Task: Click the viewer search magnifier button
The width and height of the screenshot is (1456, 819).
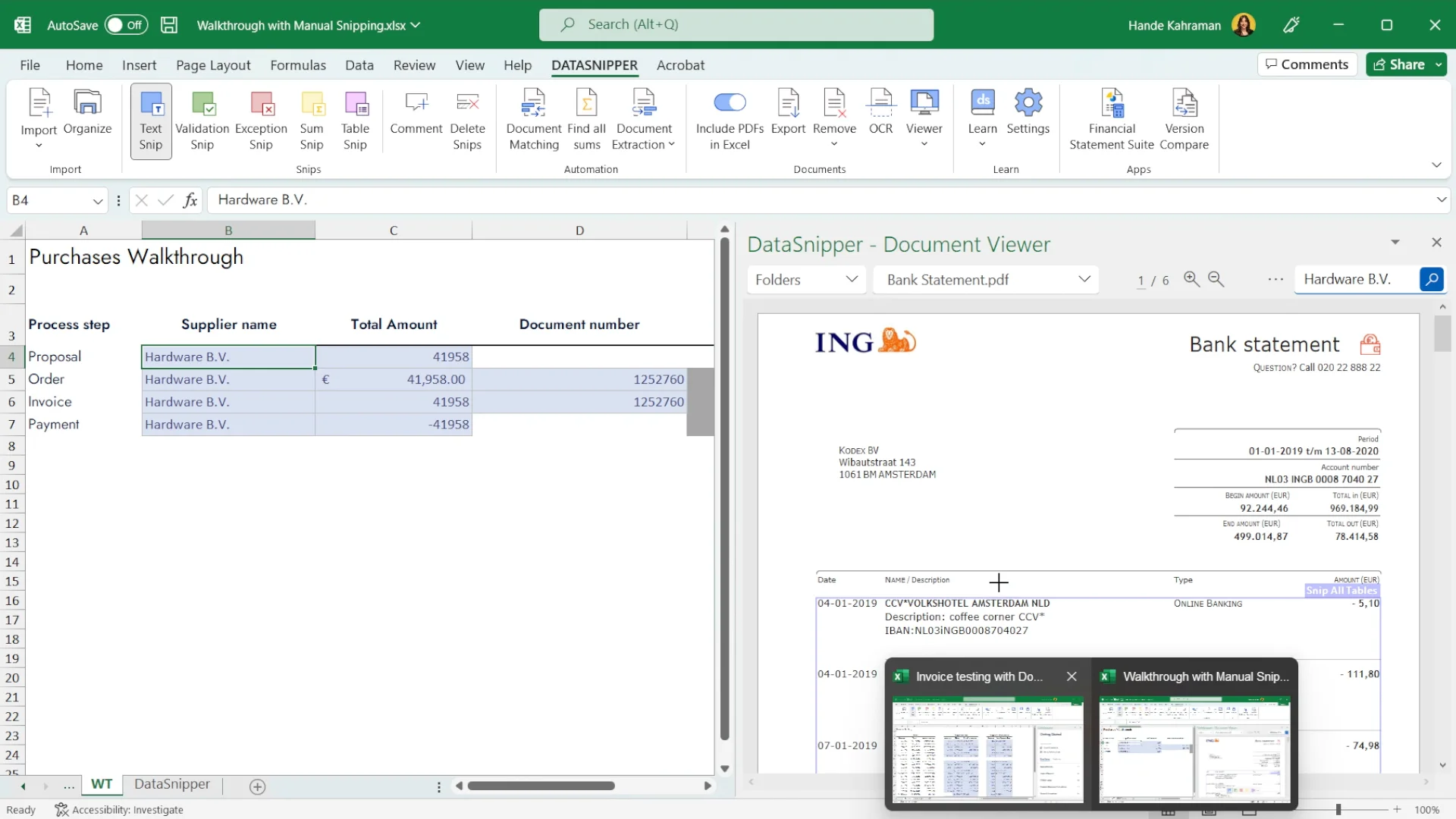Action: pyautogui.click(x=1431, y=279)
